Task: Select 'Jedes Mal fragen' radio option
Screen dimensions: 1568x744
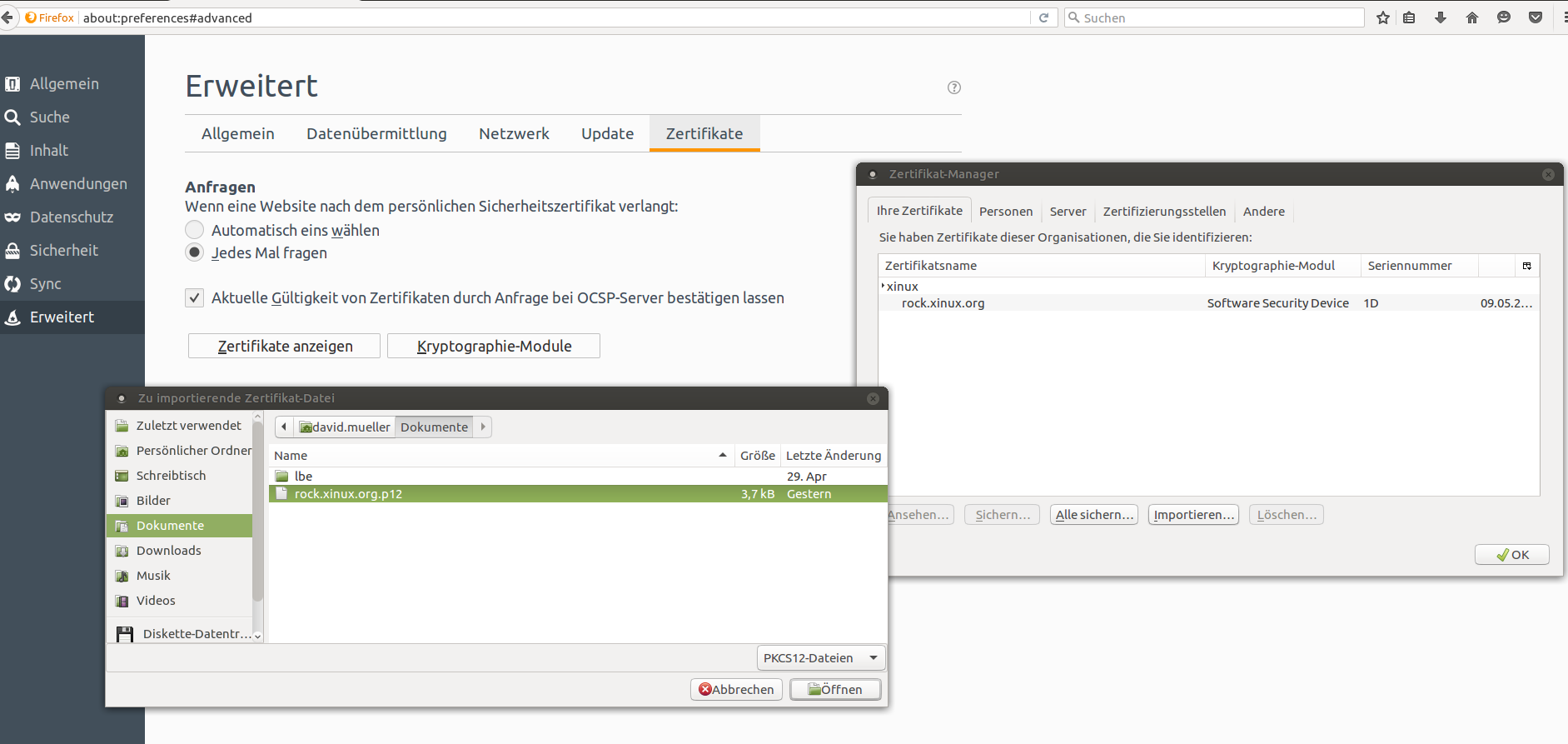Action: [x=194, y=252]
